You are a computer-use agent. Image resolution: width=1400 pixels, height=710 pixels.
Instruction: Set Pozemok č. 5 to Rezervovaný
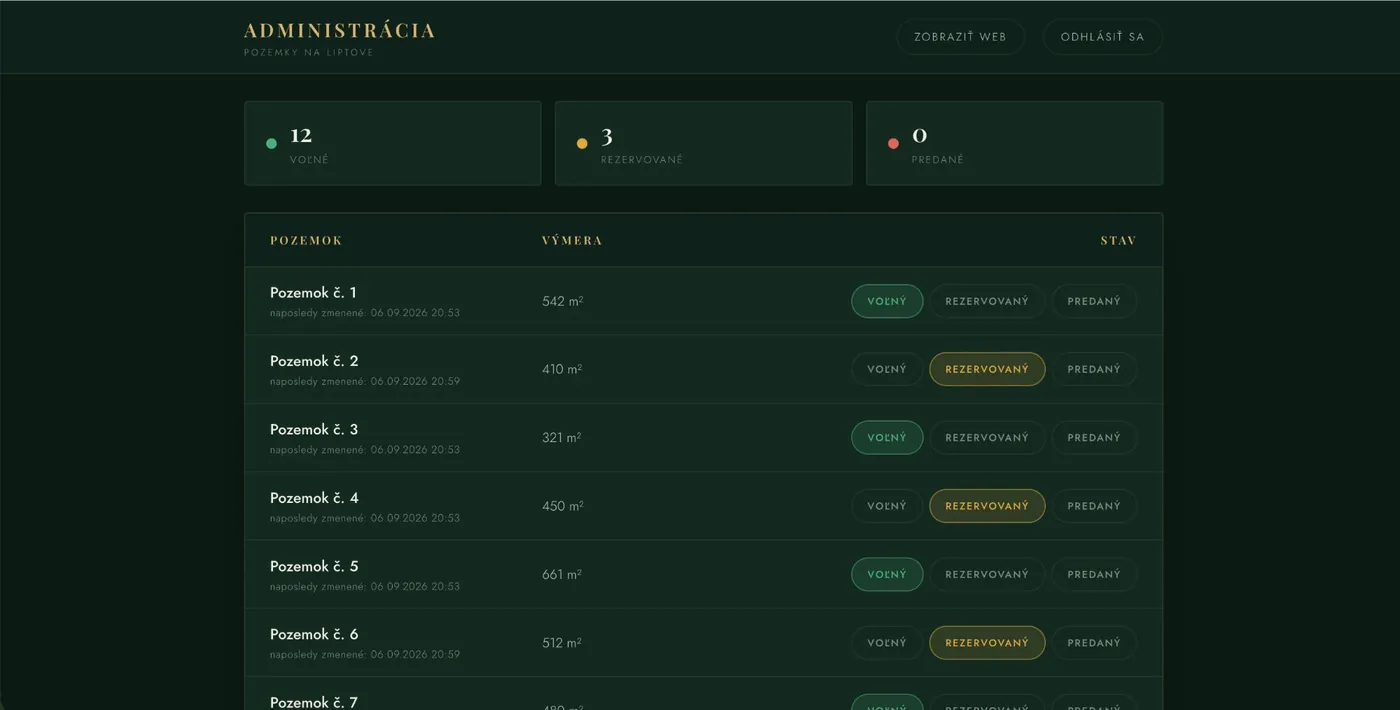point(987,574)
